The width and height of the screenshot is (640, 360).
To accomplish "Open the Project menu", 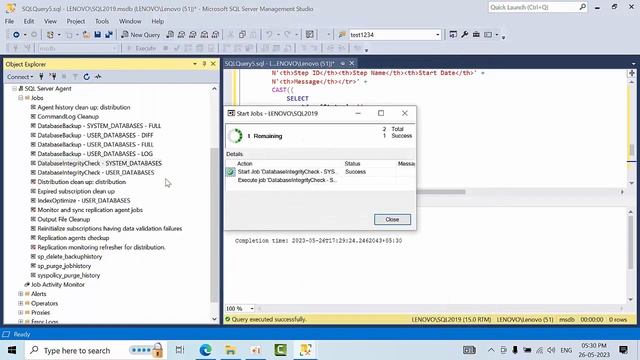I will 76,21.
